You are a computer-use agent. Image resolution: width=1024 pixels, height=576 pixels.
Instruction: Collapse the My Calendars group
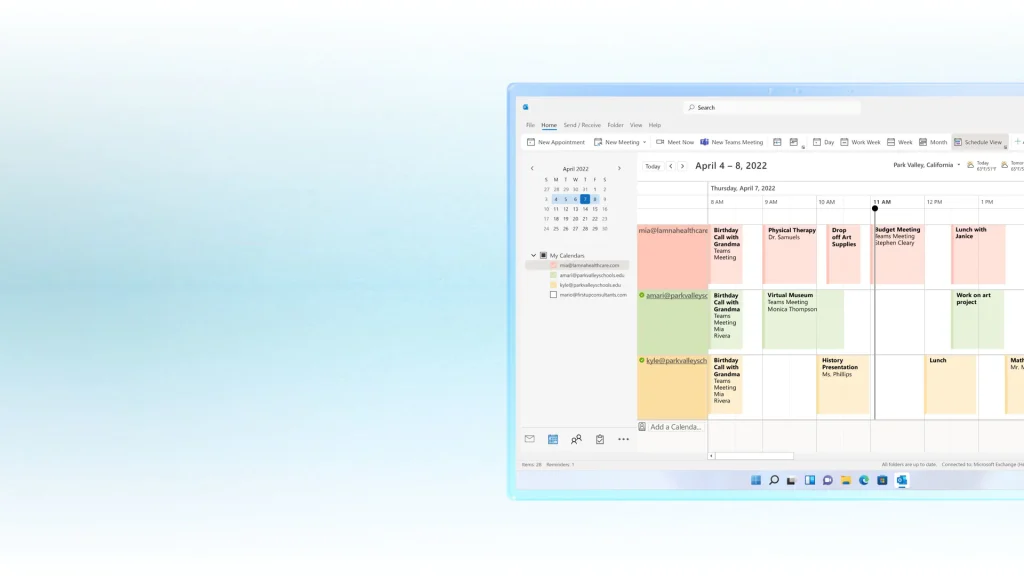533,255
